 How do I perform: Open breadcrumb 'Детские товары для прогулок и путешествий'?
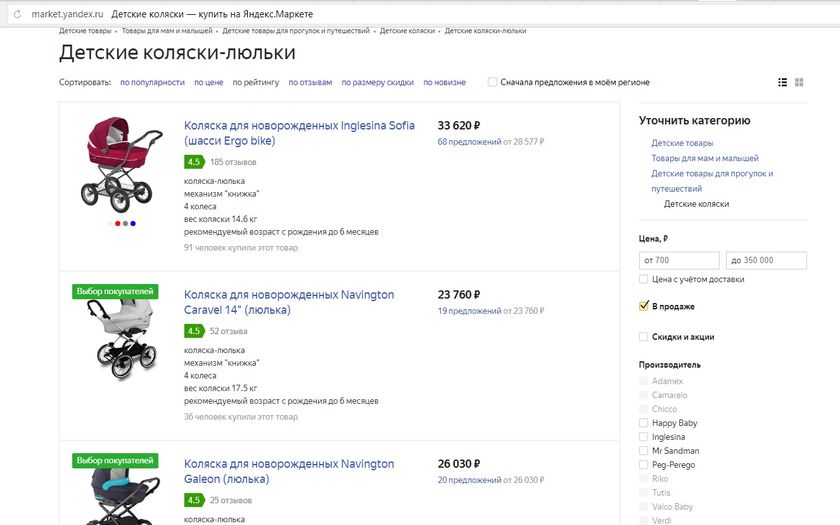296,31
